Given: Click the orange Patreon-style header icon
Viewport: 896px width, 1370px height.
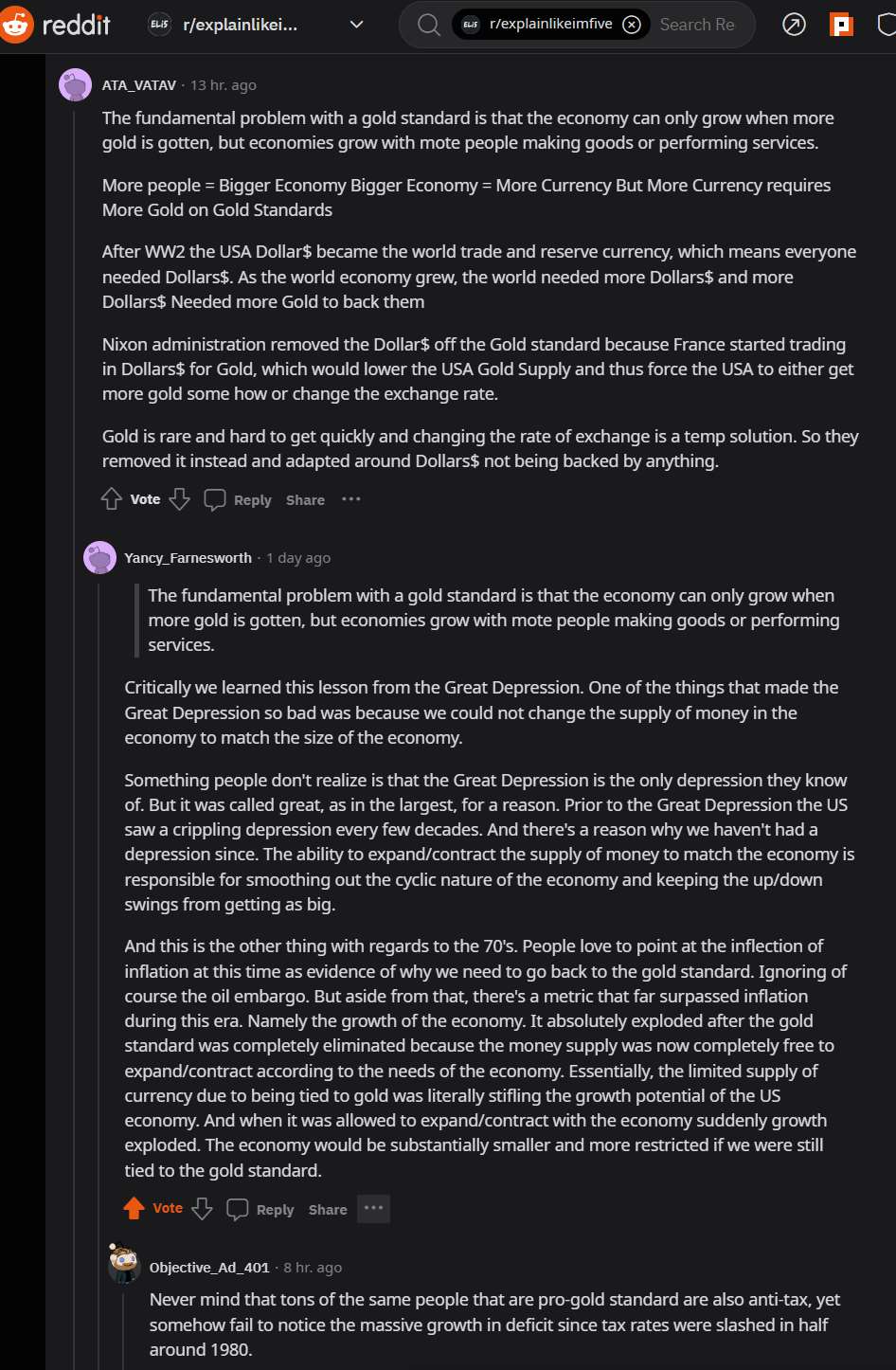Looking at the screenshot, I should coord(841,25).
